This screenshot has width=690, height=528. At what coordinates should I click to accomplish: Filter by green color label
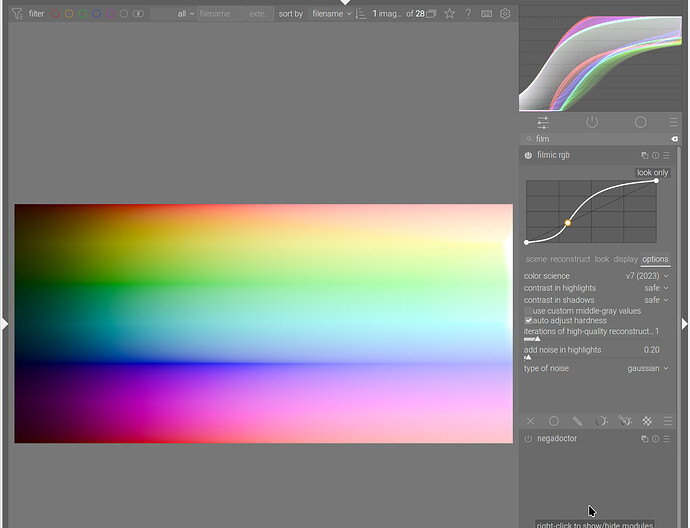(83, 14)
